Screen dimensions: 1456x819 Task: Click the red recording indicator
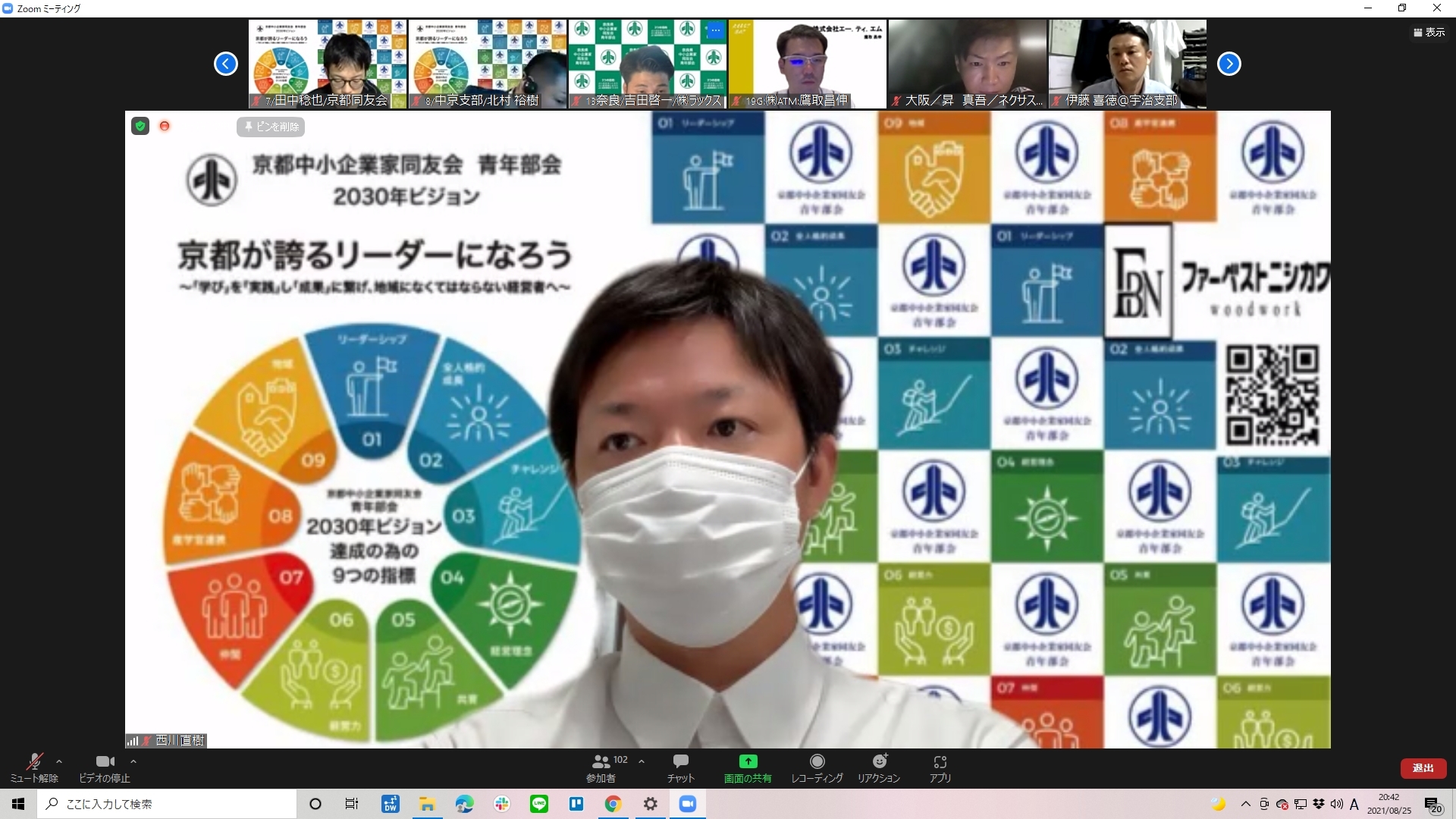(x=165, y=126)
